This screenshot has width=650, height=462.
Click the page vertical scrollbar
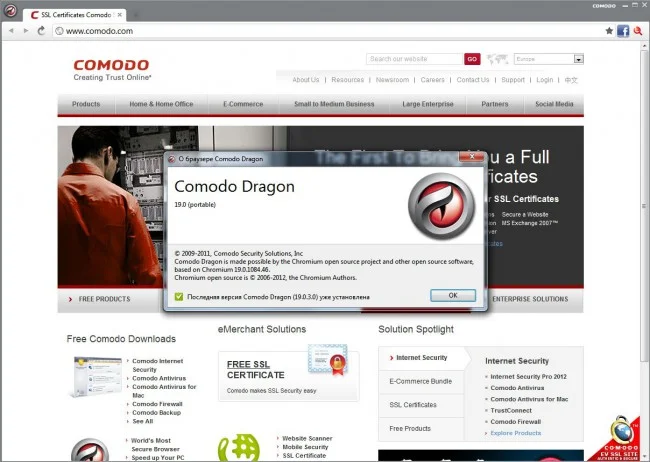click(x=644, y=207)
